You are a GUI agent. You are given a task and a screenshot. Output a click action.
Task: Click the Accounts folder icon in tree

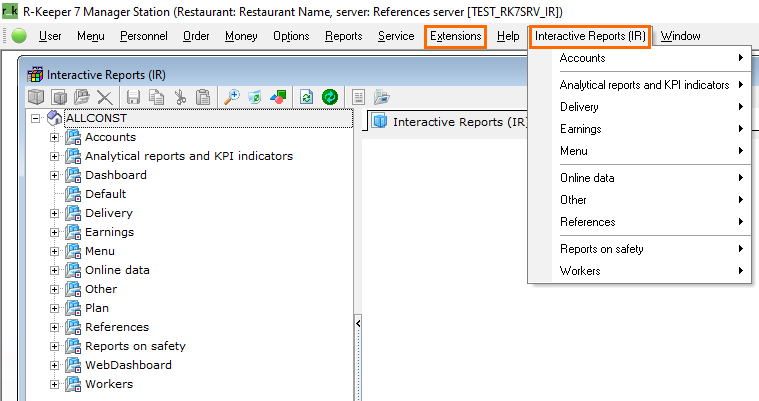point(73,137)
